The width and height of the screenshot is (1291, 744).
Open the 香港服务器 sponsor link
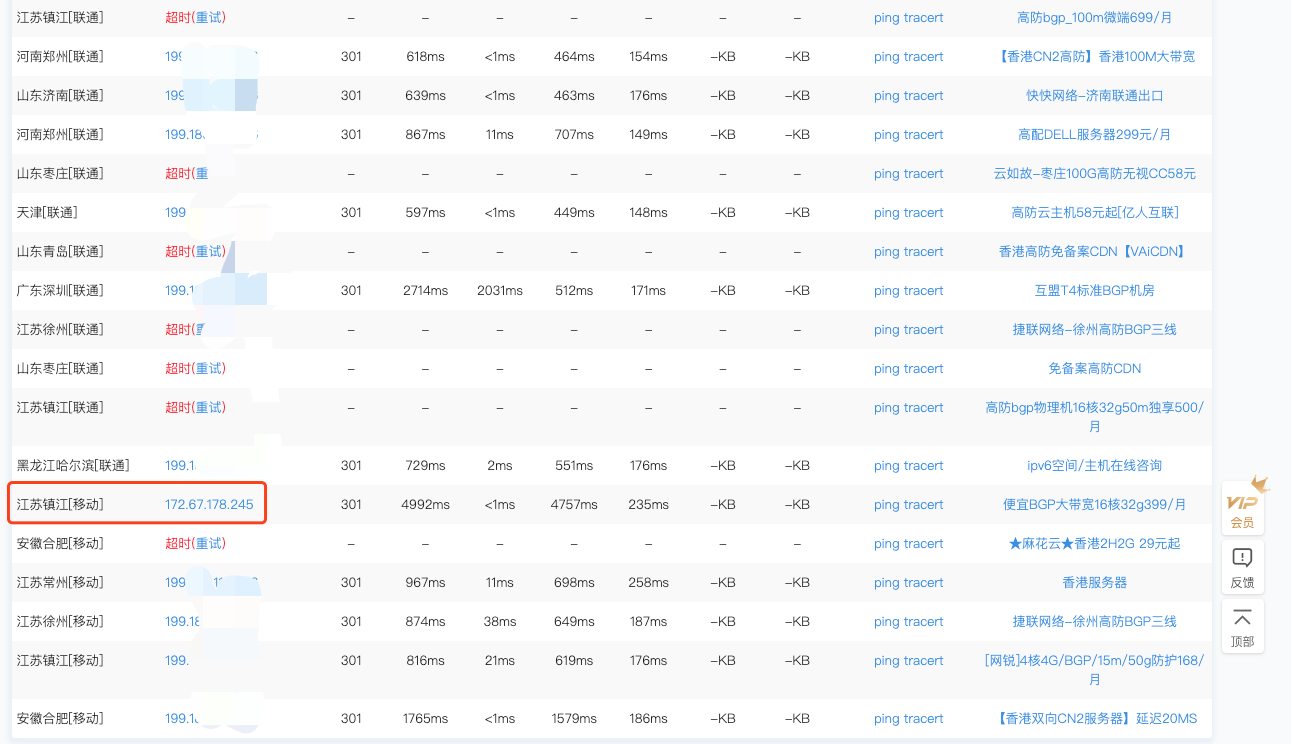(1094, 583)
